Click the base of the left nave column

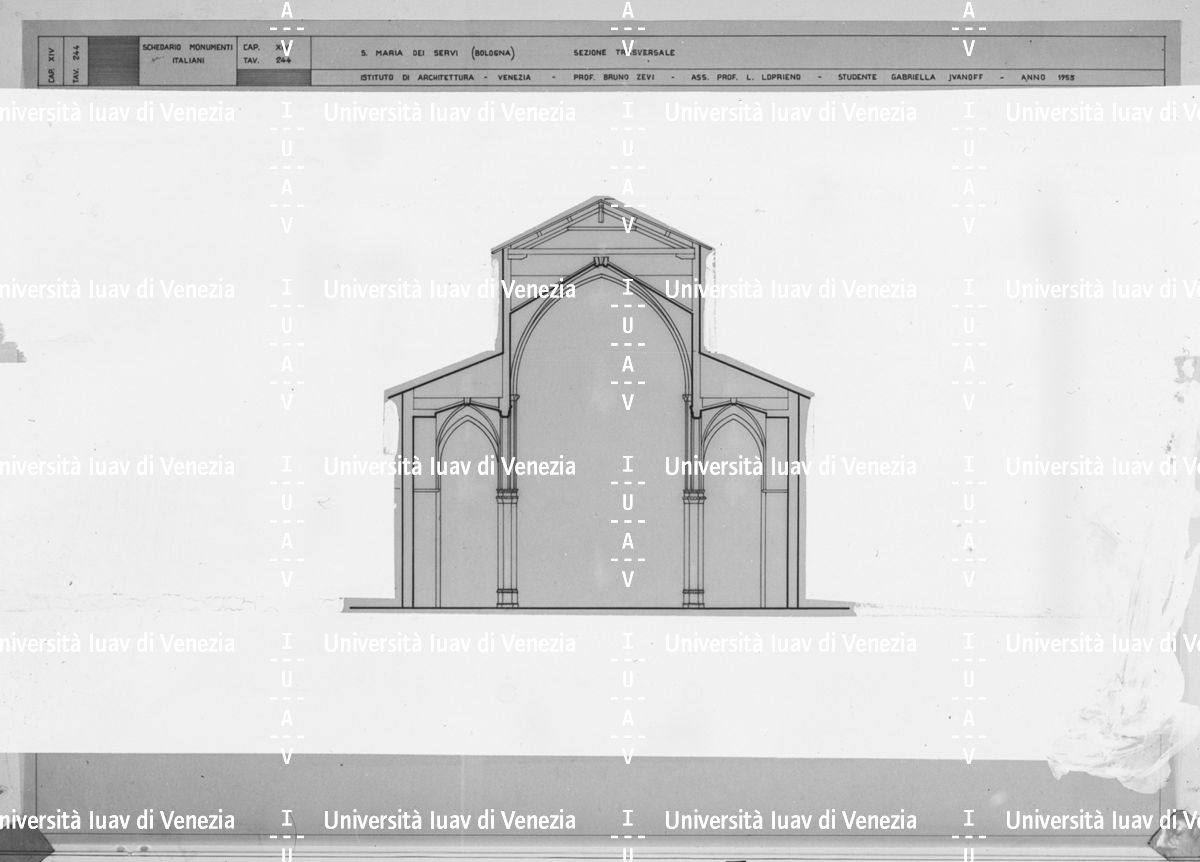coord(507,598)
